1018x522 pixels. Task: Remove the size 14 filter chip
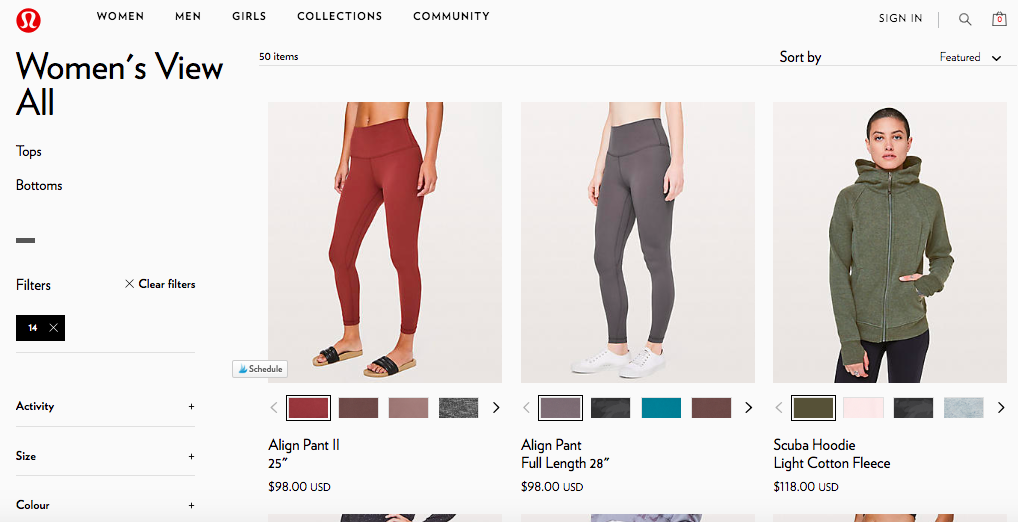pos(53,327)
